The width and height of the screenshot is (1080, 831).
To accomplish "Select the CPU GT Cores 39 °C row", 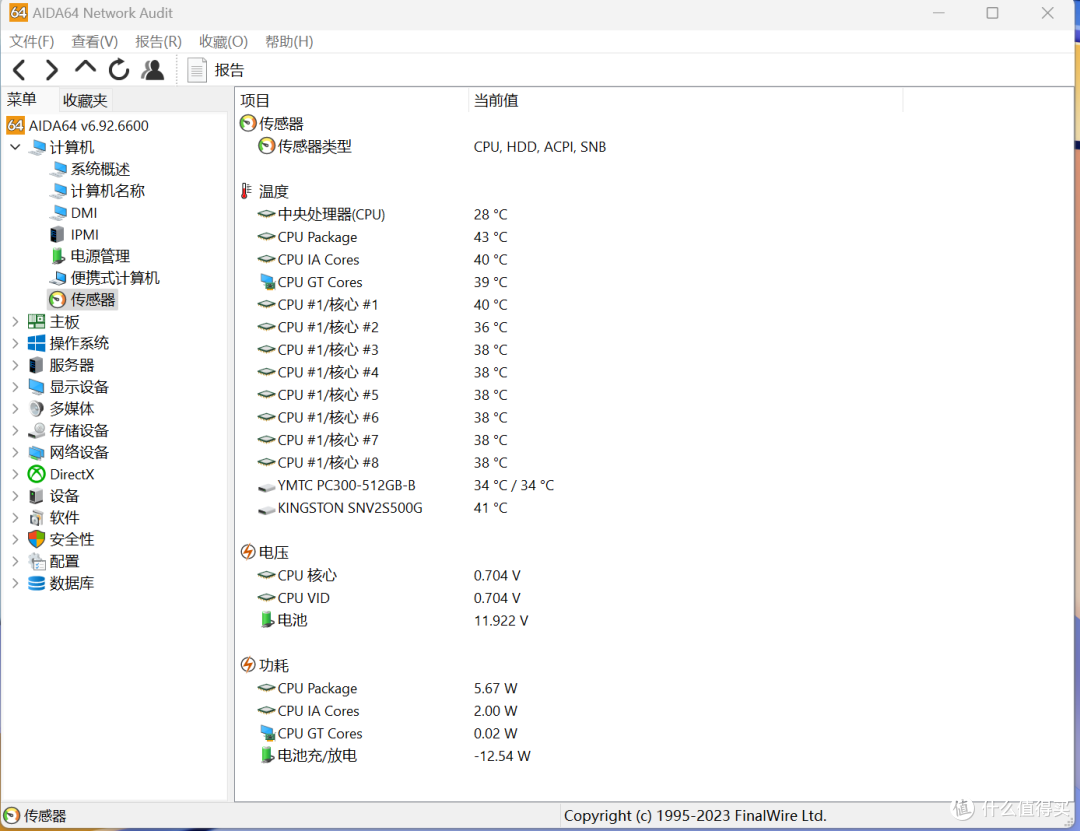I will click(x=382, y=282).
